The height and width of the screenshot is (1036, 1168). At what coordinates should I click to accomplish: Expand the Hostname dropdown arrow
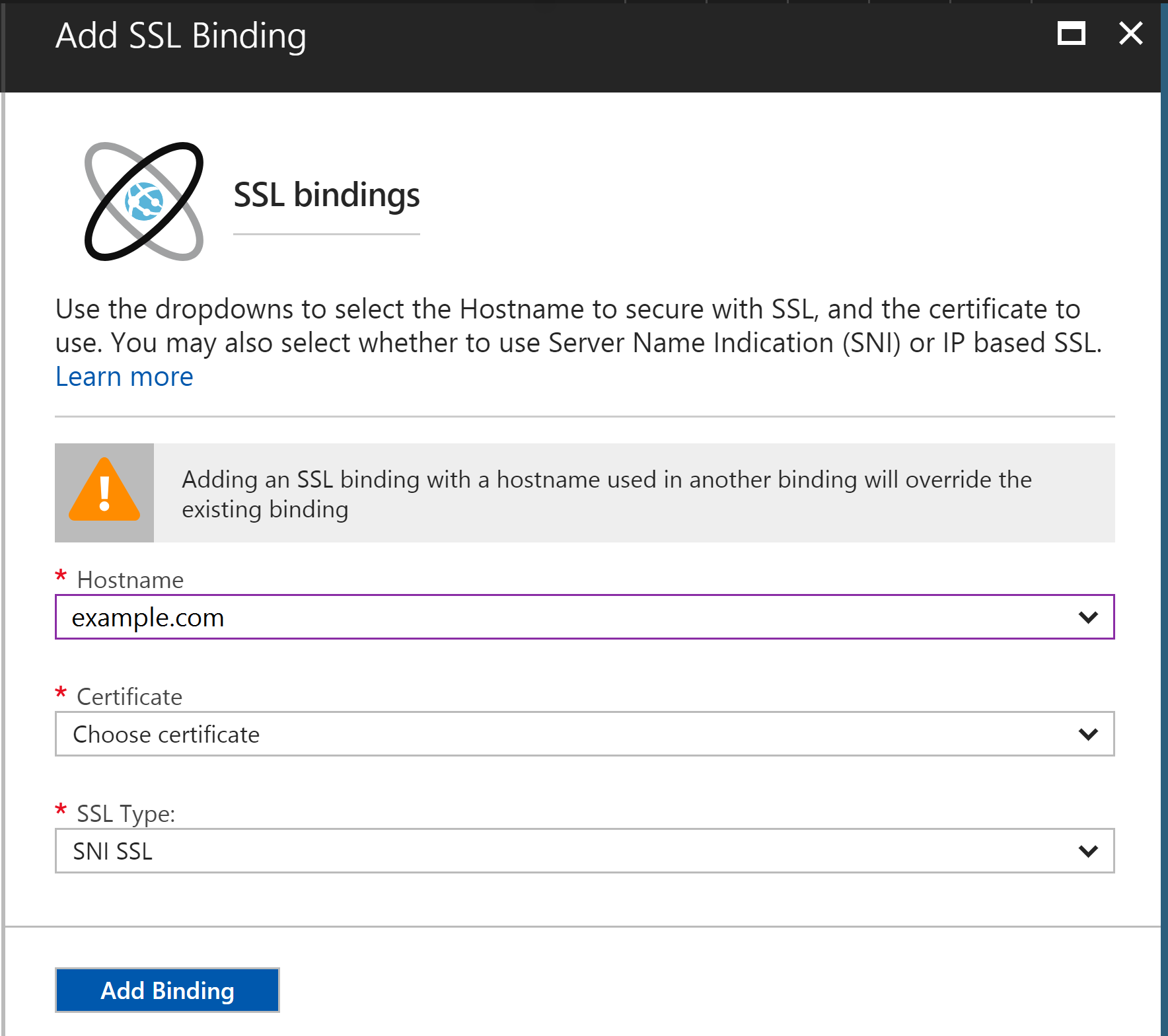click(1087, 617)
